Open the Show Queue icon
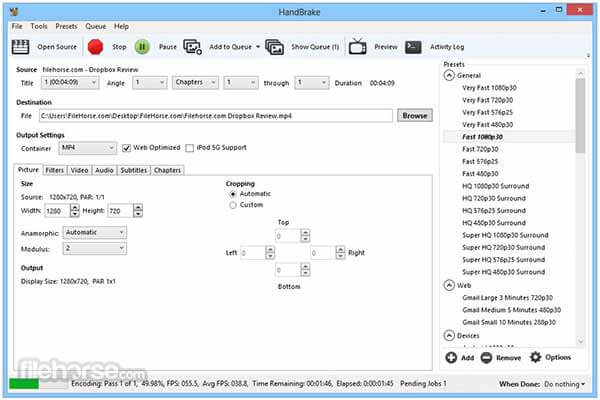 pos(274,47)
